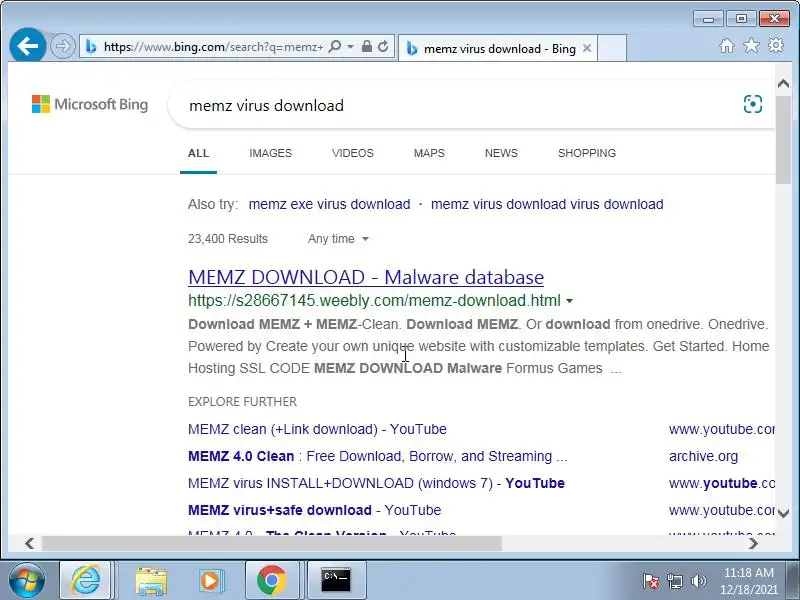The width and height of the screenshot is (800, 600).
Task: Open the address bar autocomplete dropdown arrow
Action: (351, 46)
